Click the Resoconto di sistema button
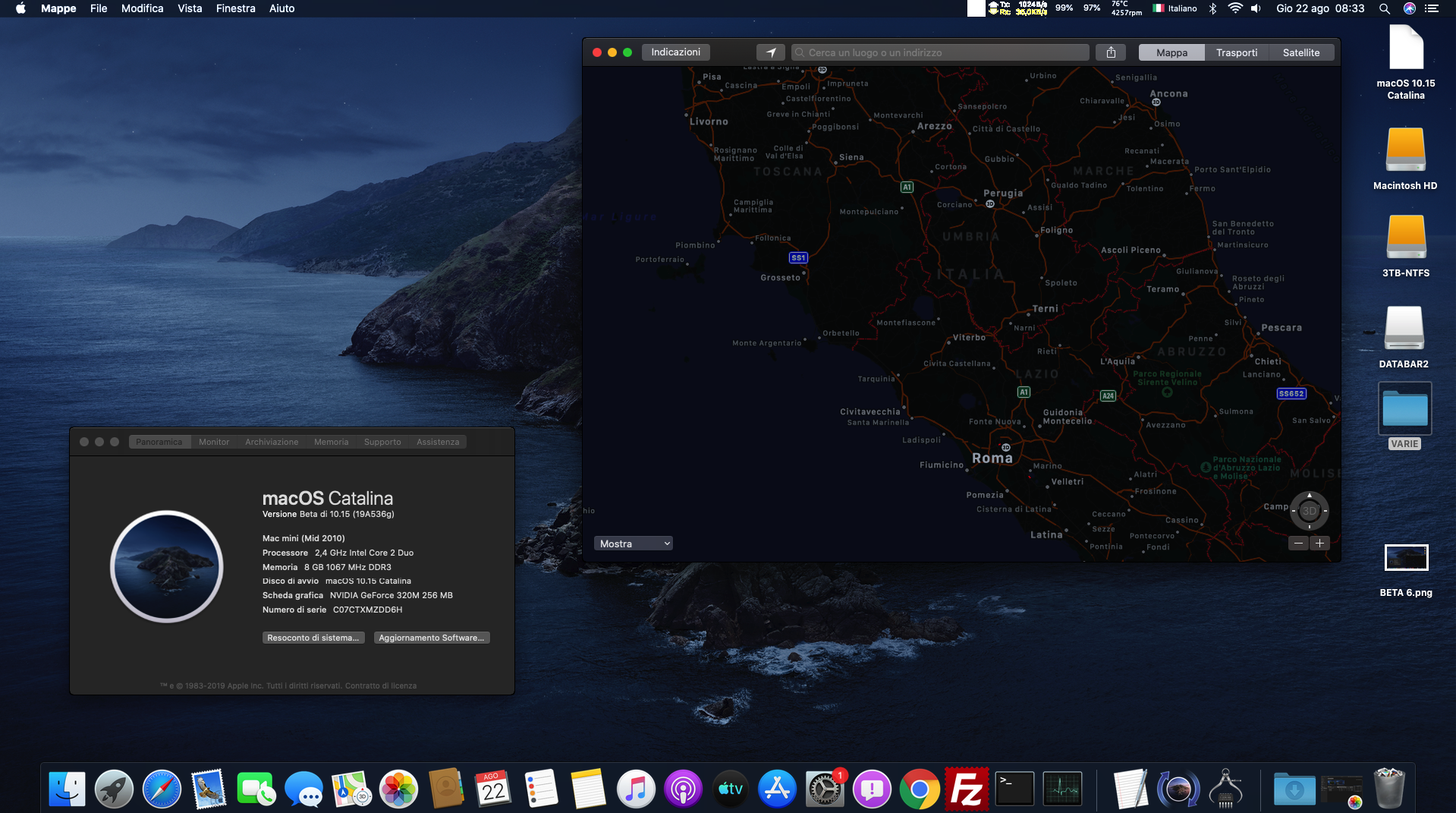Image resolution: width=1456 pixels, height=813 pixels. [x=313, y=638]
